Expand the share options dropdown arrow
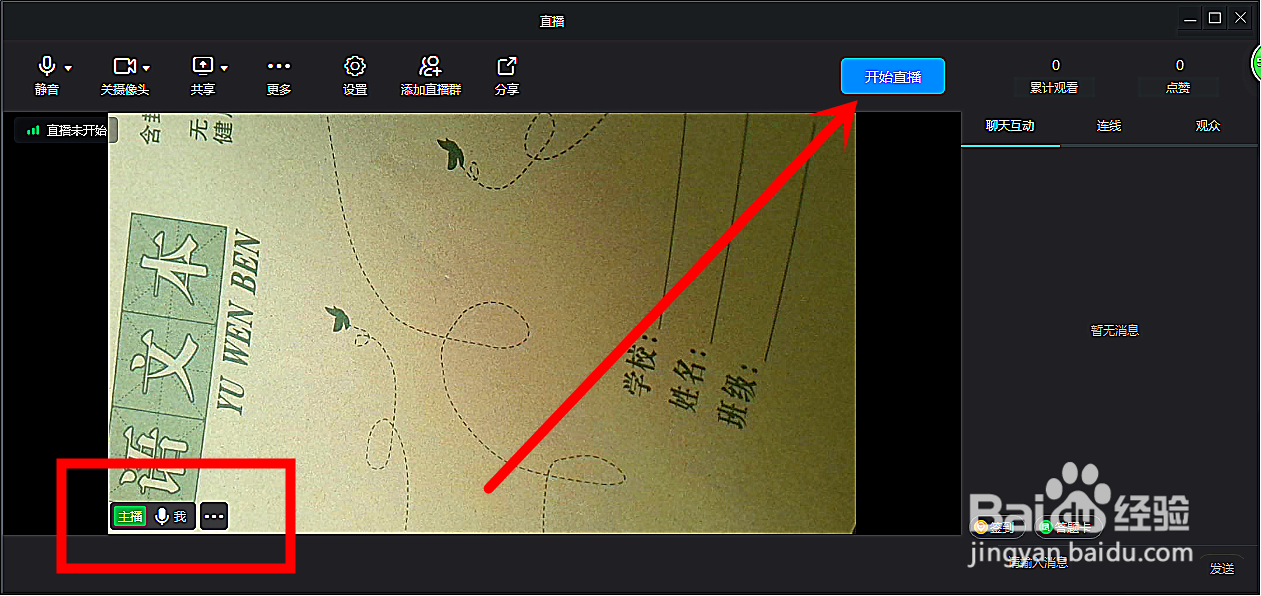Viewport: 1261px width, 596px height. tap(224, 68)
